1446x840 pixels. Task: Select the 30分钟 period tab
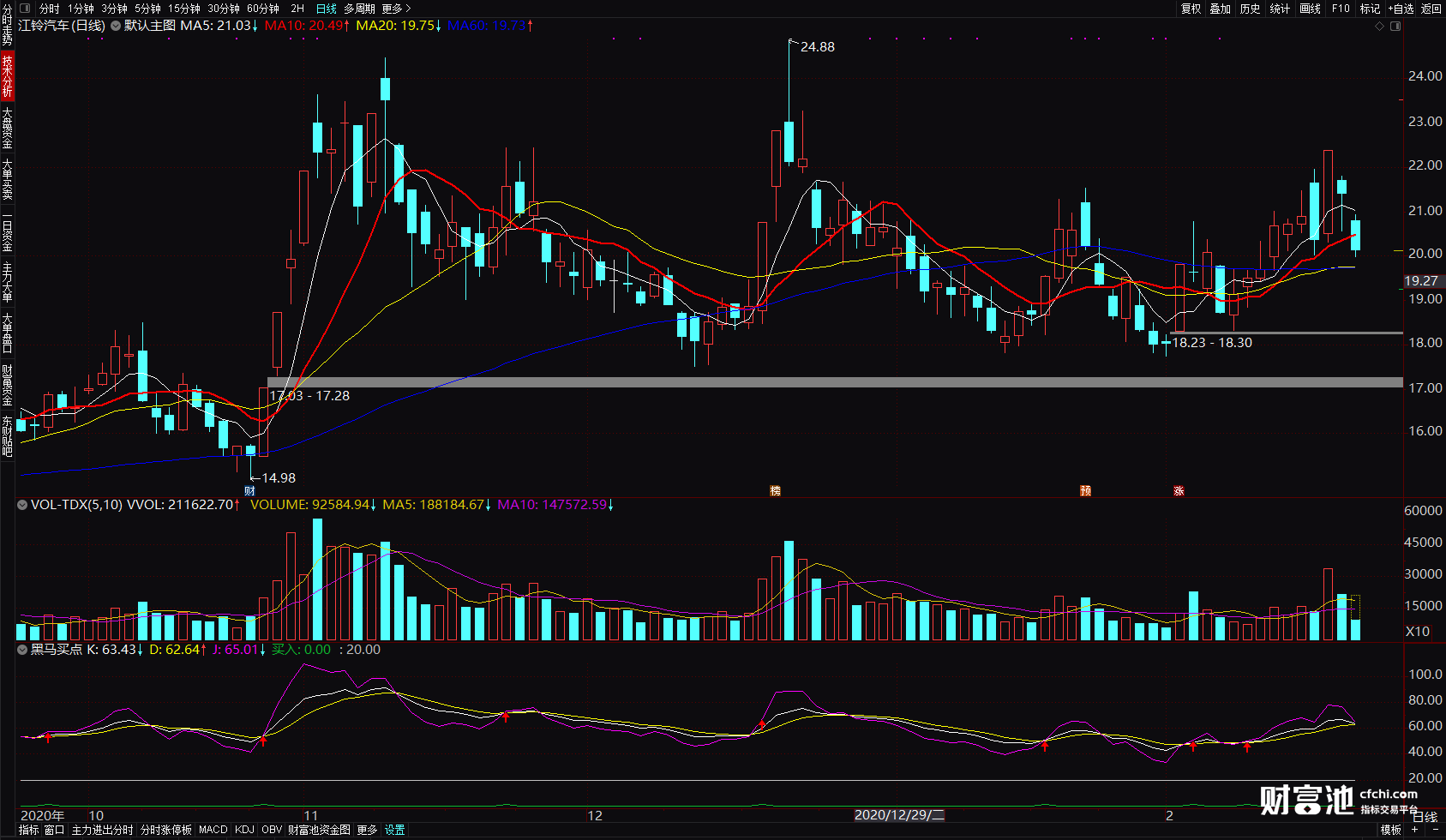[224, 9]
